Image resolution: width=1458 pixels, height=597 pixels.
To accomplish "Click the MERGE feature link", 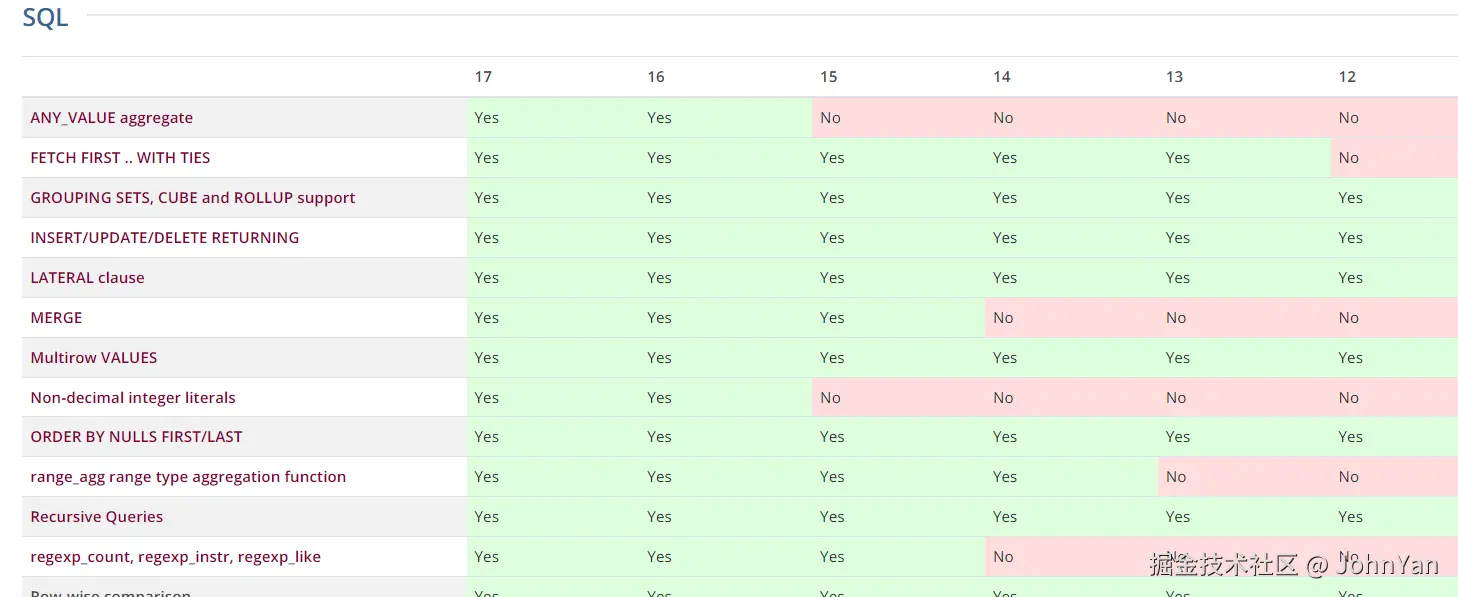I will (x=56, y=318).
